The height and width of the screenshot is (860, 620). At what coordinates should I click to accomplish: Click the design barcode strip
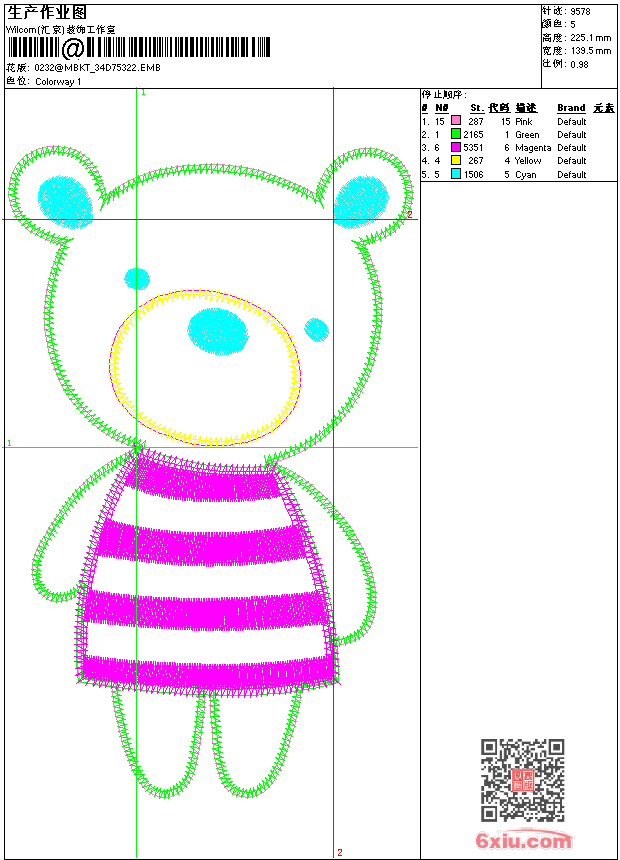138,48
